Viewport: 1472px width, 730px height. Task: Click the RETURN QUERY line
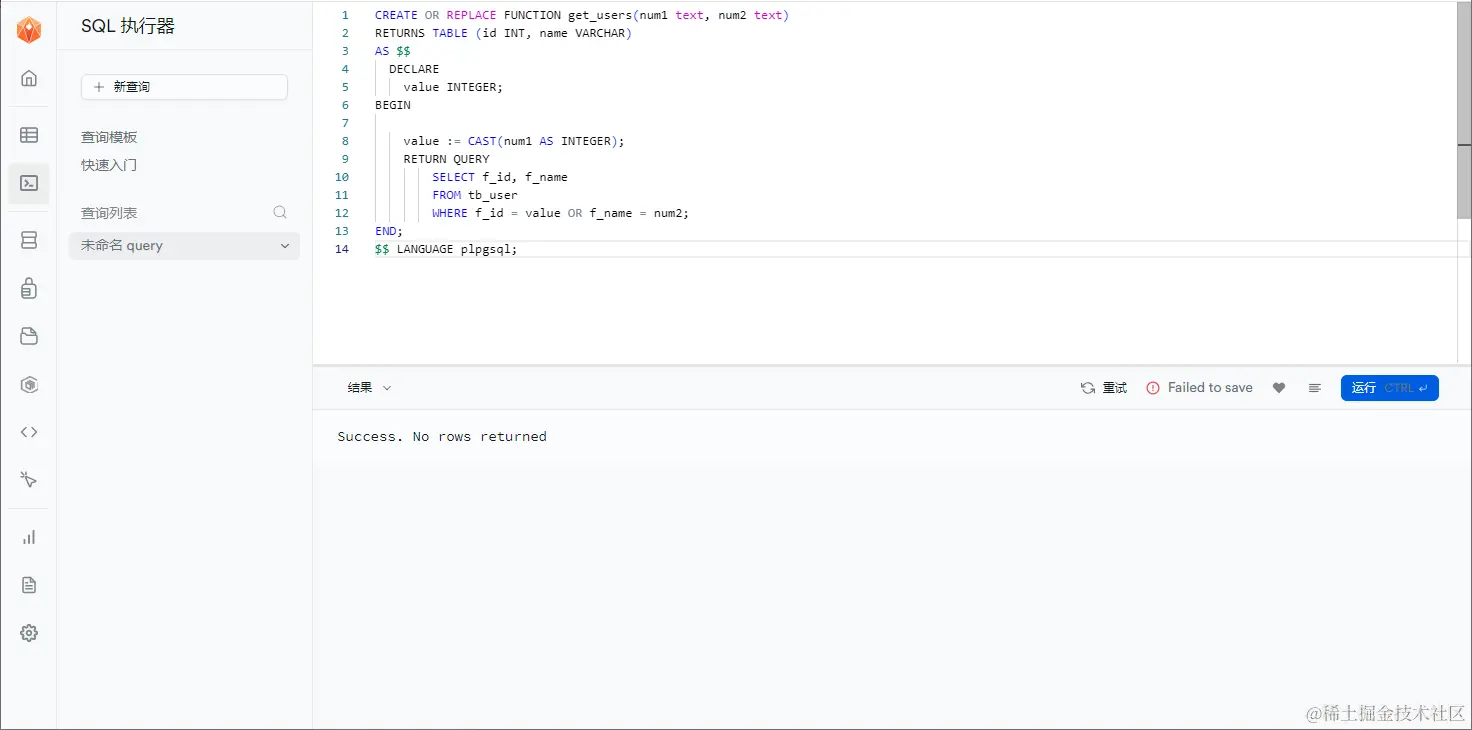click(x=447, y=159)
